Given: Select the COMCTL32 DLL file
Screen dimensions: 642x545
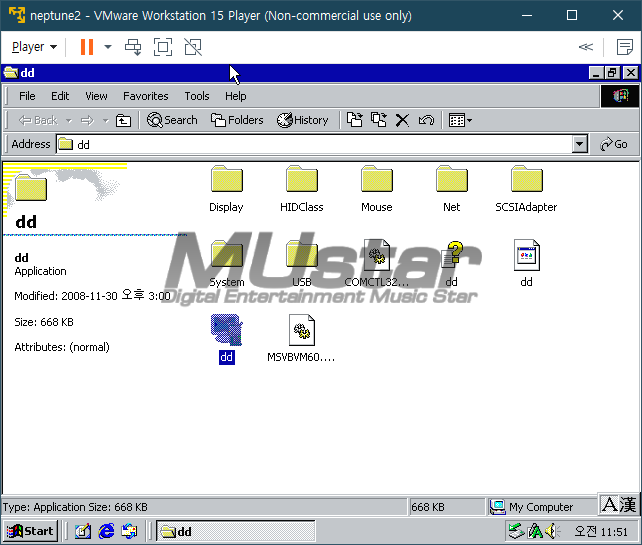Looking at the screenshot, I should 377,264.
